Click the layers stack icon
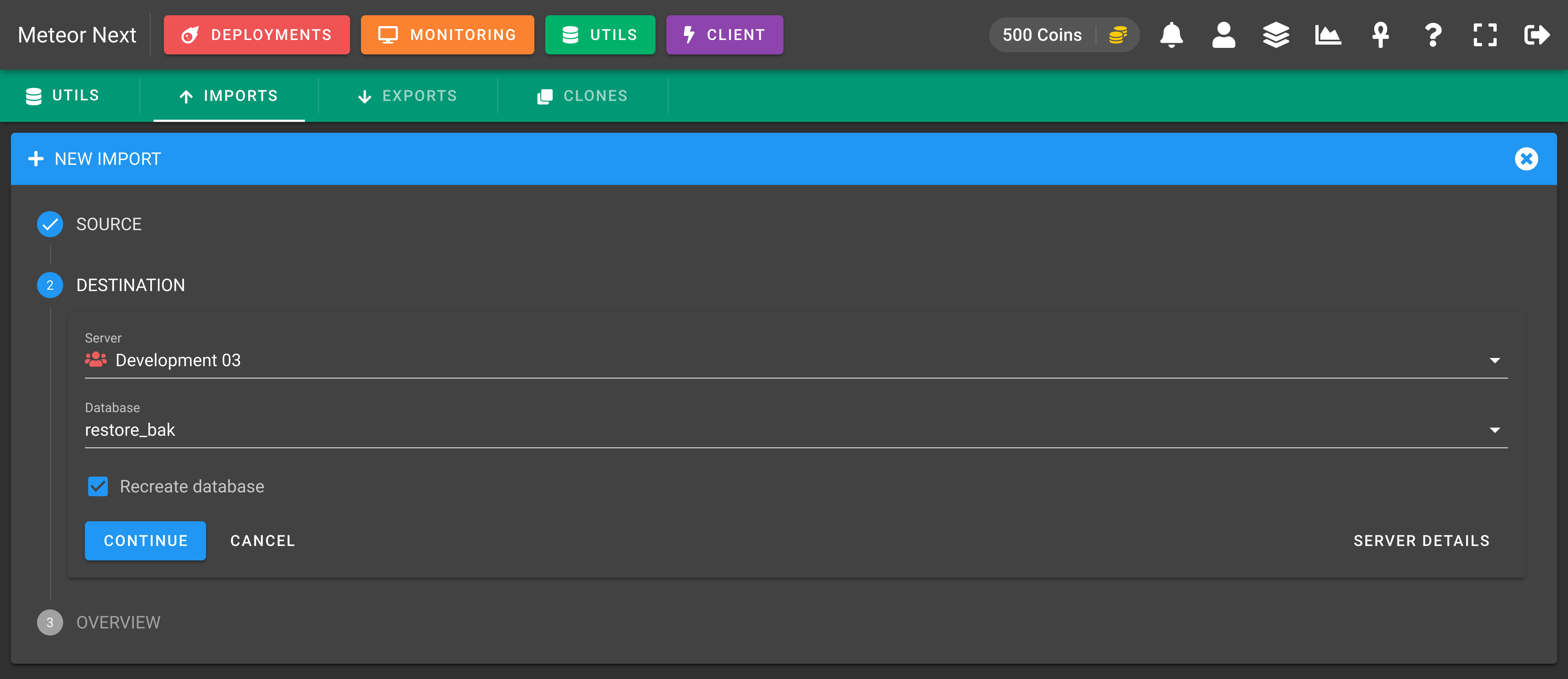The height and width of the screenshot is (679, 1568). 1276,35
